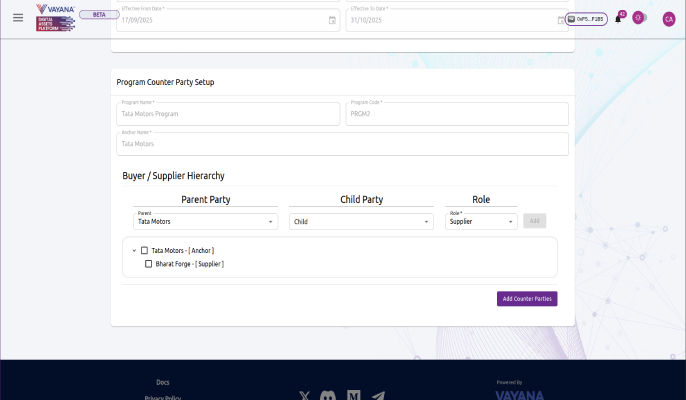
Task: Open the Child party dropdown
Action: [361, 221]
